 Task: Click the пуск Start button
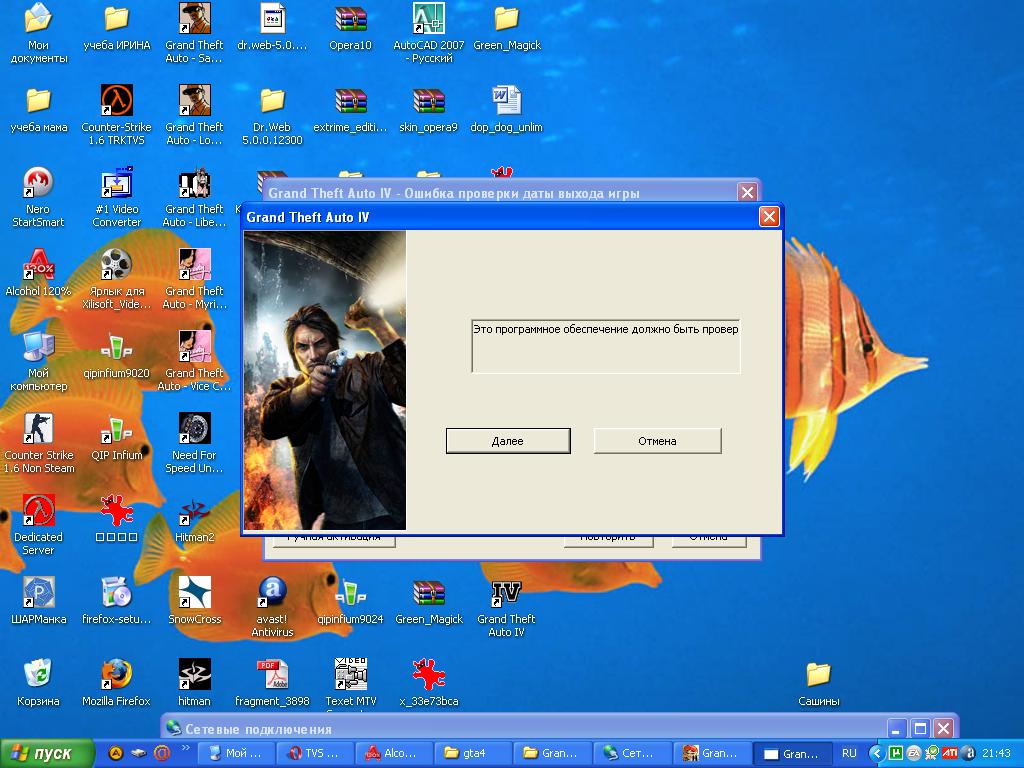coord(48,753)
